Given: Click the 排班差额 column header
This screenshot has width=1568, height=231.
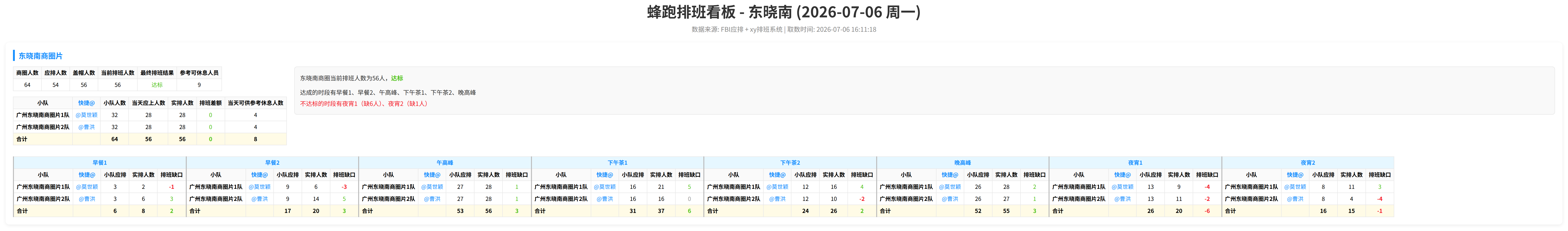Looking at the screenshot, I should click(211, 103).
